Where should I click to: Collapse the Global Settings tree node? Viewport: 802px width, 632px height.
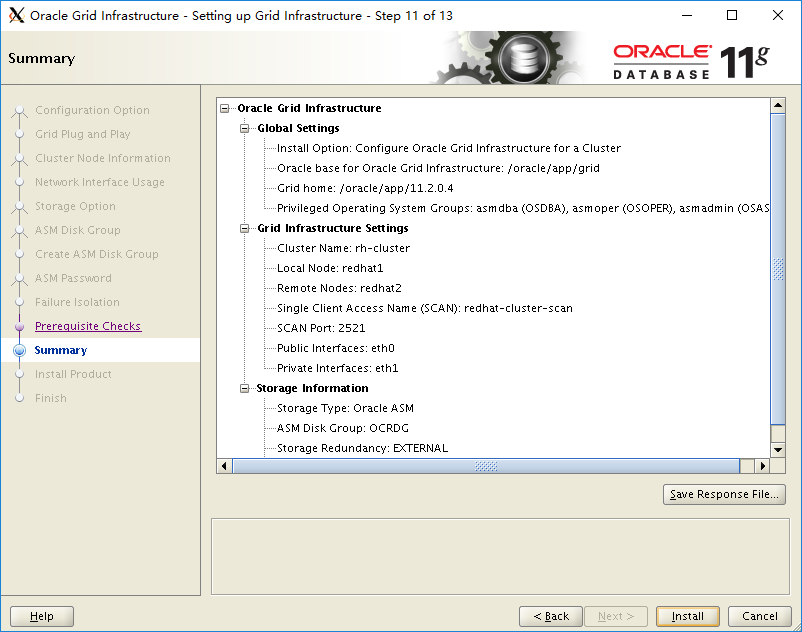tap(244, 128)
